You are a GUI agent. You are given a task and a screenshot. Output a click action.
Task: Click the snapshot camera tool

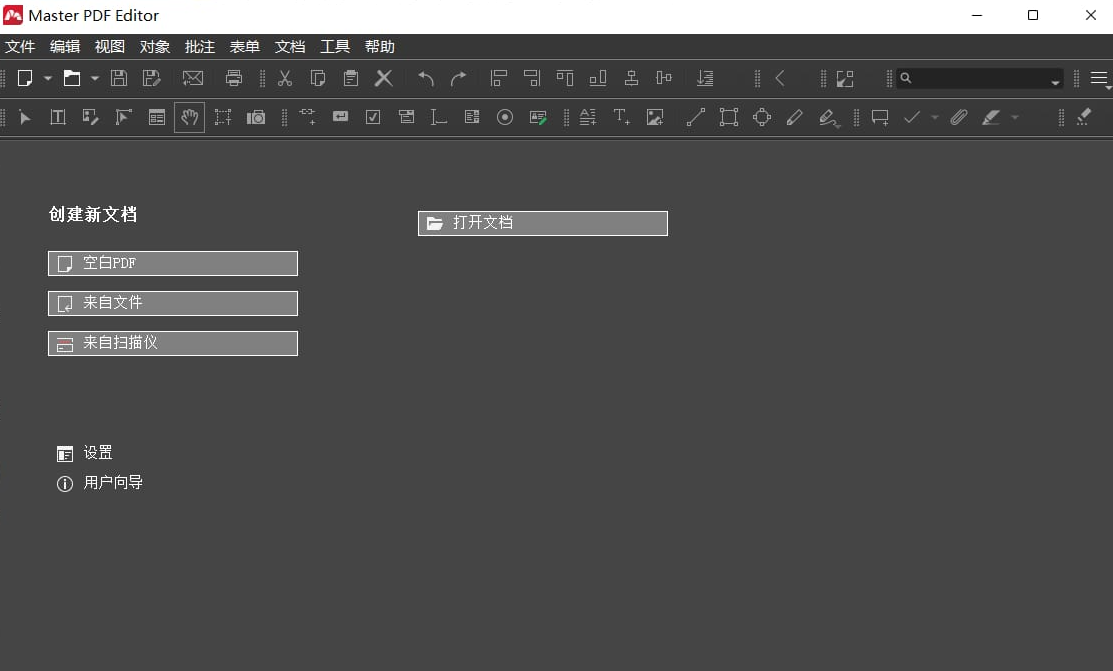pos(256,117)
